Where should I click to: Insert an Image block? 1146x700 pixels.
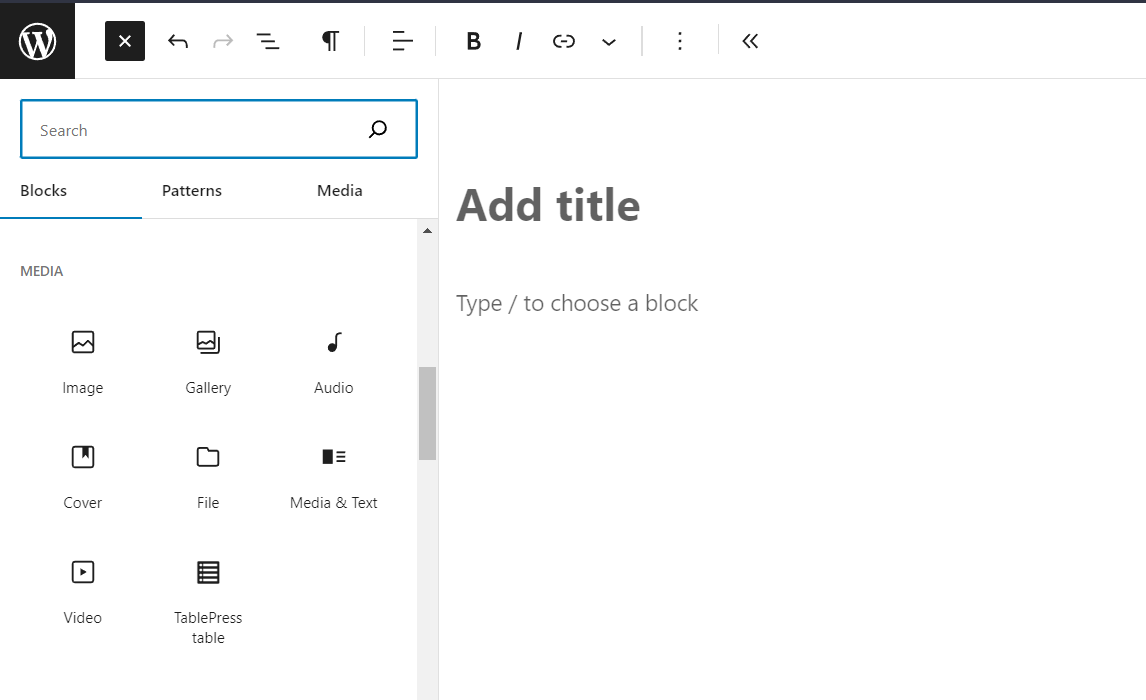[83, 361]
